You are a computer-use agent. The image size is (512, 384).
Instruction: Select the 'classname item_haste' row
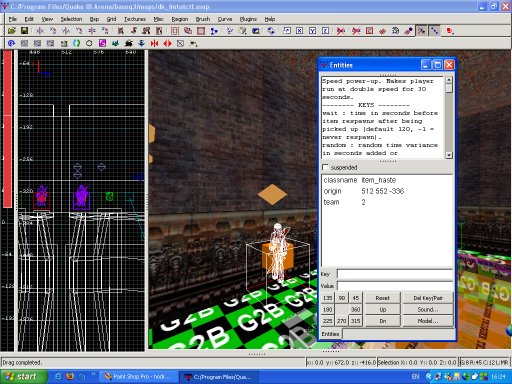387,180
